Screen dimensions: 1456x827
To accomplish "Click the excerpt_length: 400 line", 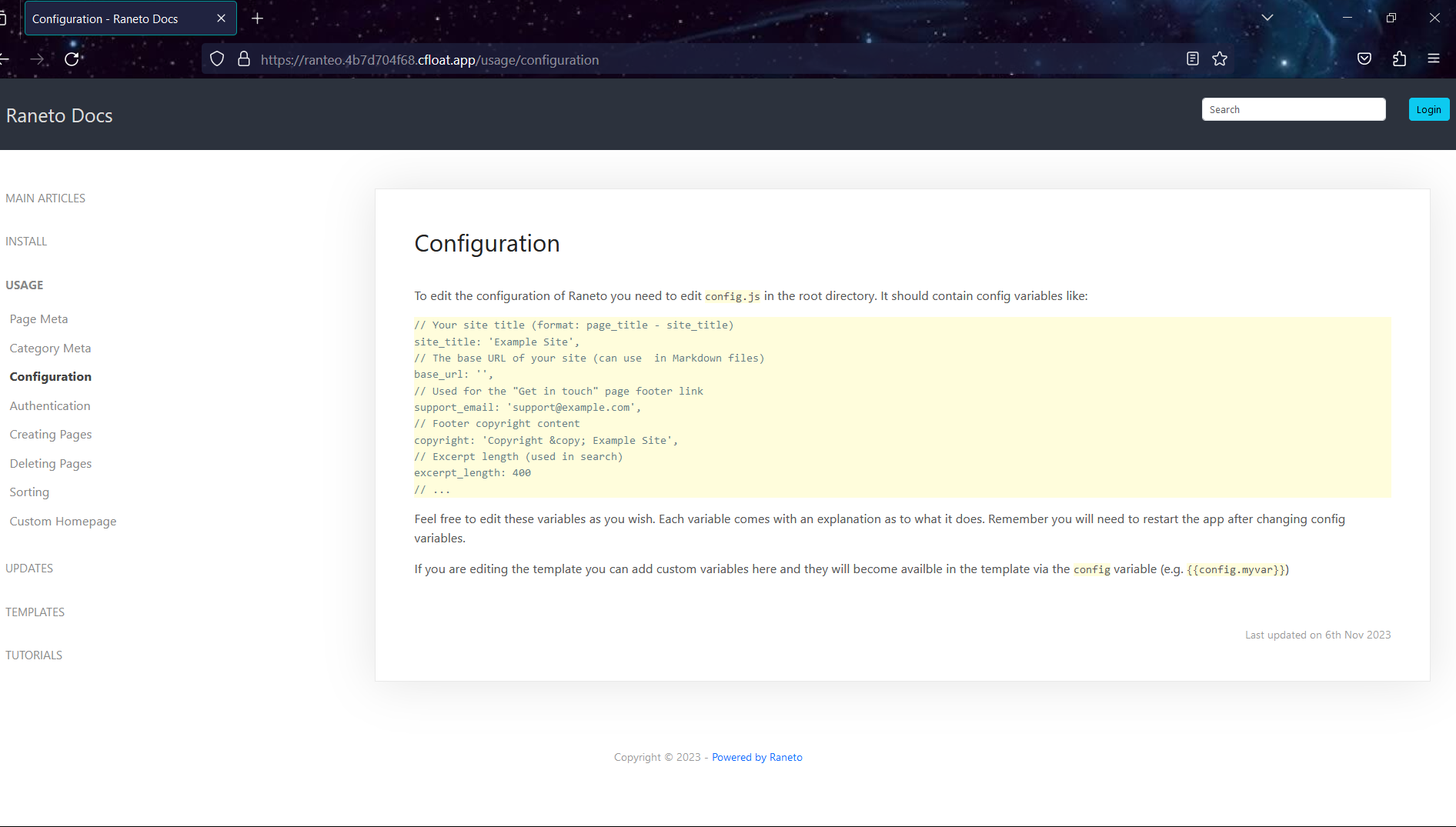I will point(473,473).
